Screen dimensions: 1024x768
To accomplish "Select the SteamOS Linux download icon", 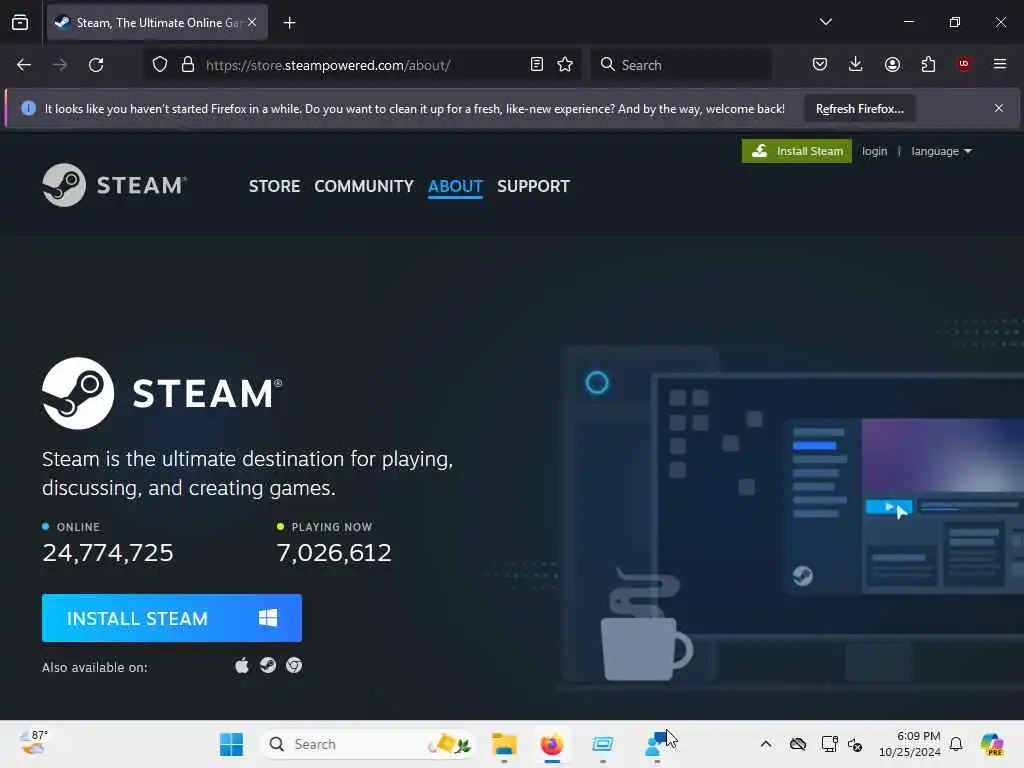I will click(268, 665).
